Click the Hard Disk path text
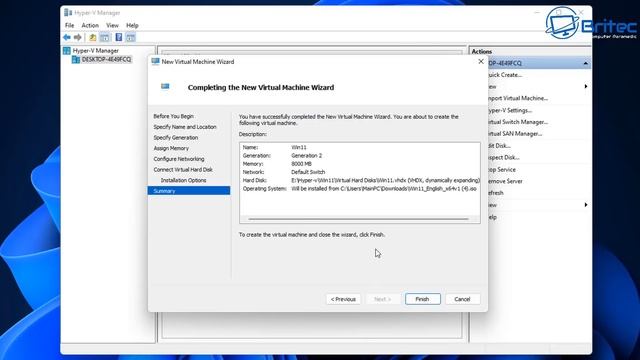The width and height of the screenshot is (640, 360). click(385, 180)
